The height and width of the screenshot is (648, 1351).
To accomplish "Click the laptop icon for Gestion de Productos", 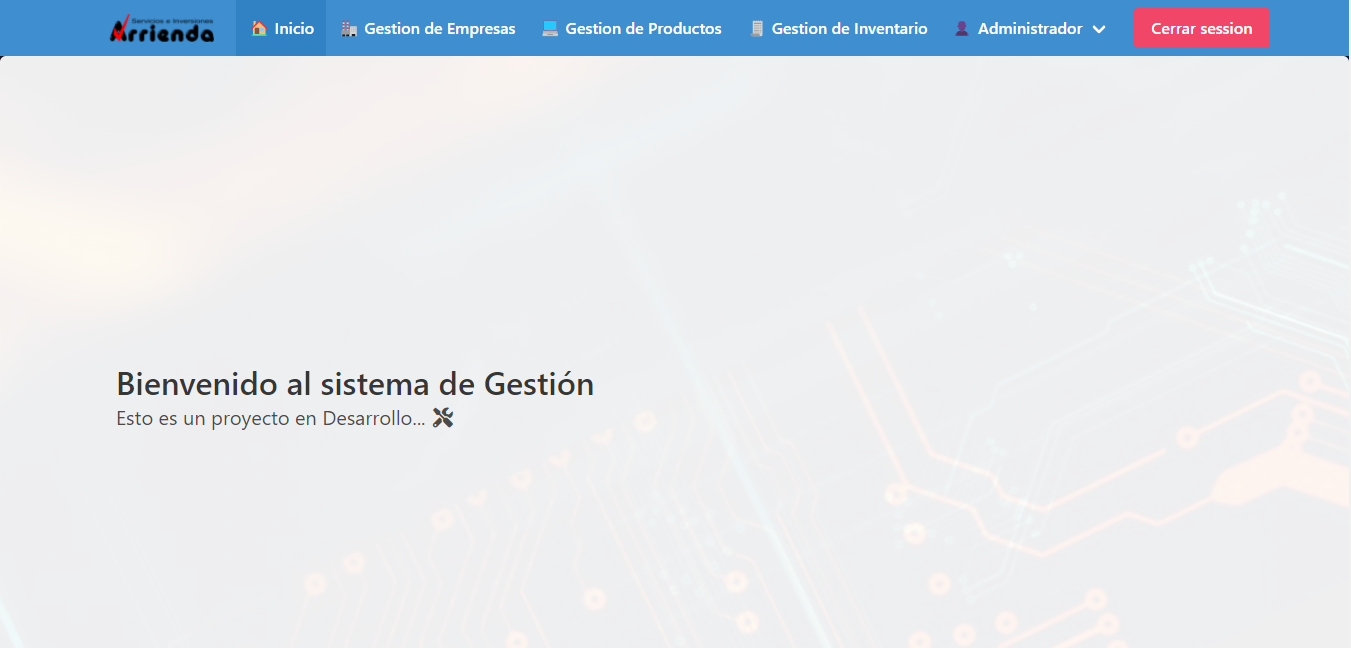I will click(550, 28).
